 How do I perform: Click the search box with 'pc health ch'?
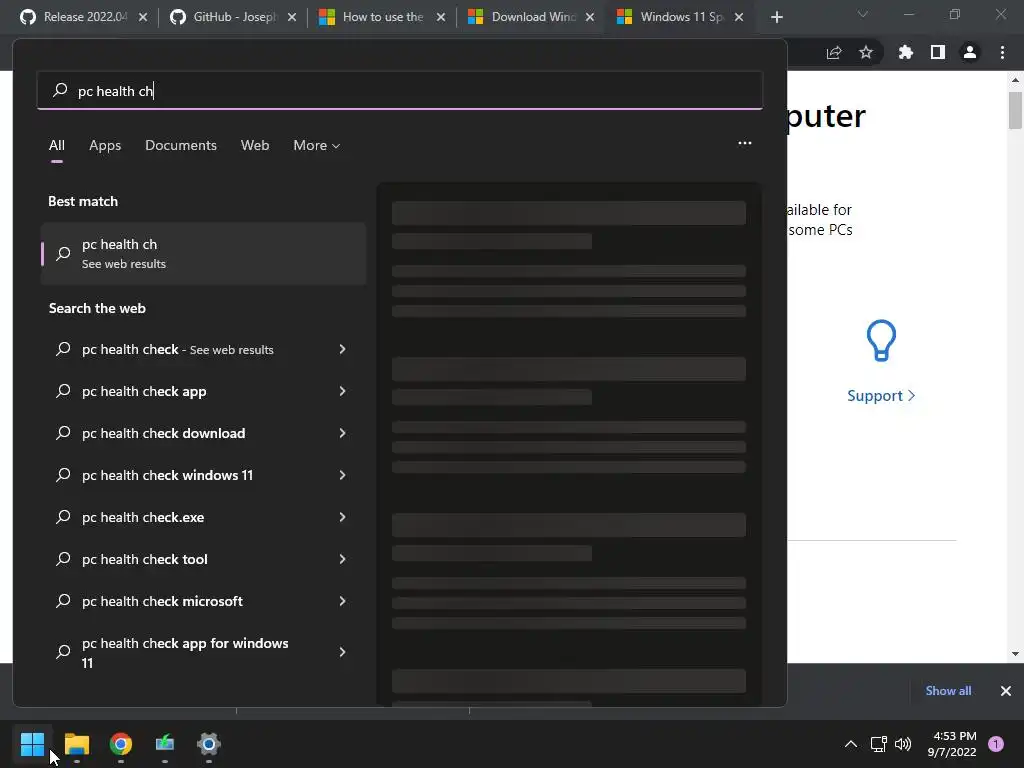coord(400,91)
